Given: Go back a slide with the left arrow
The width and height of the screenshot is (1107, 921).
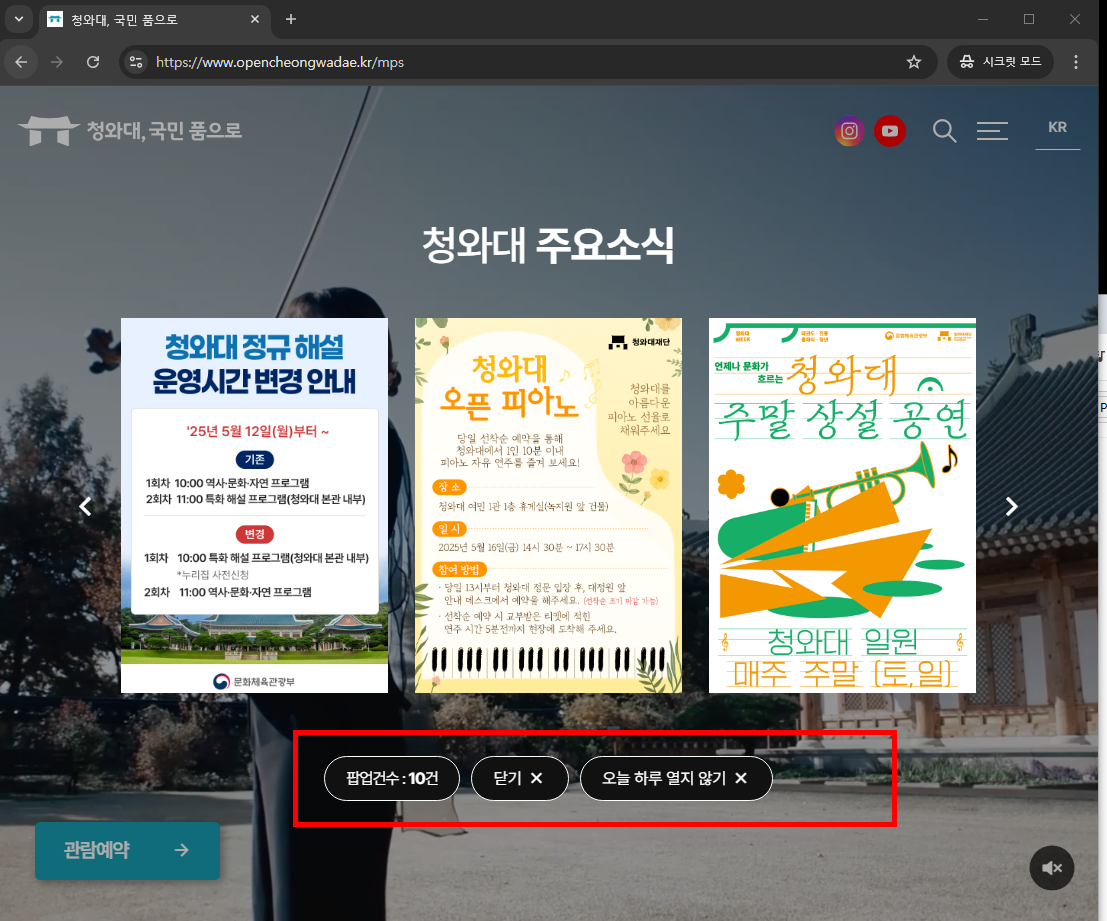Looking at the screenshot, I should 85,506.
